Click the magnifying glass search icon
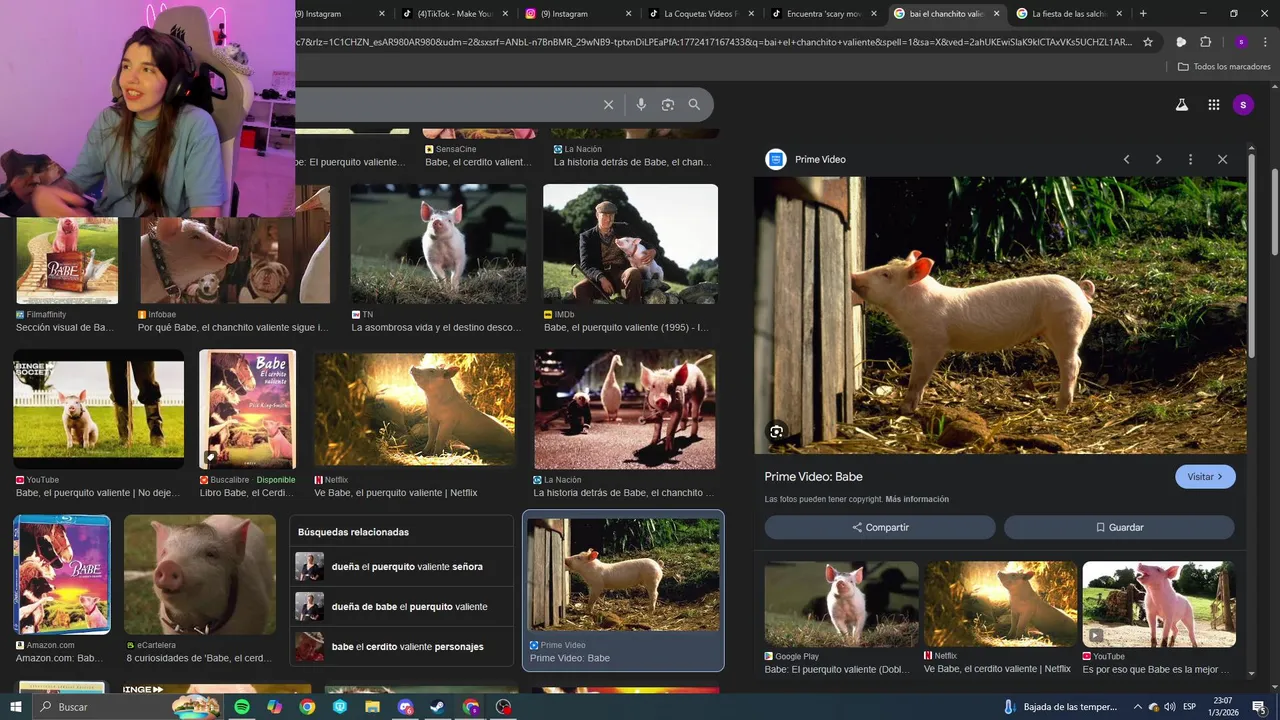 coord(694,105)
